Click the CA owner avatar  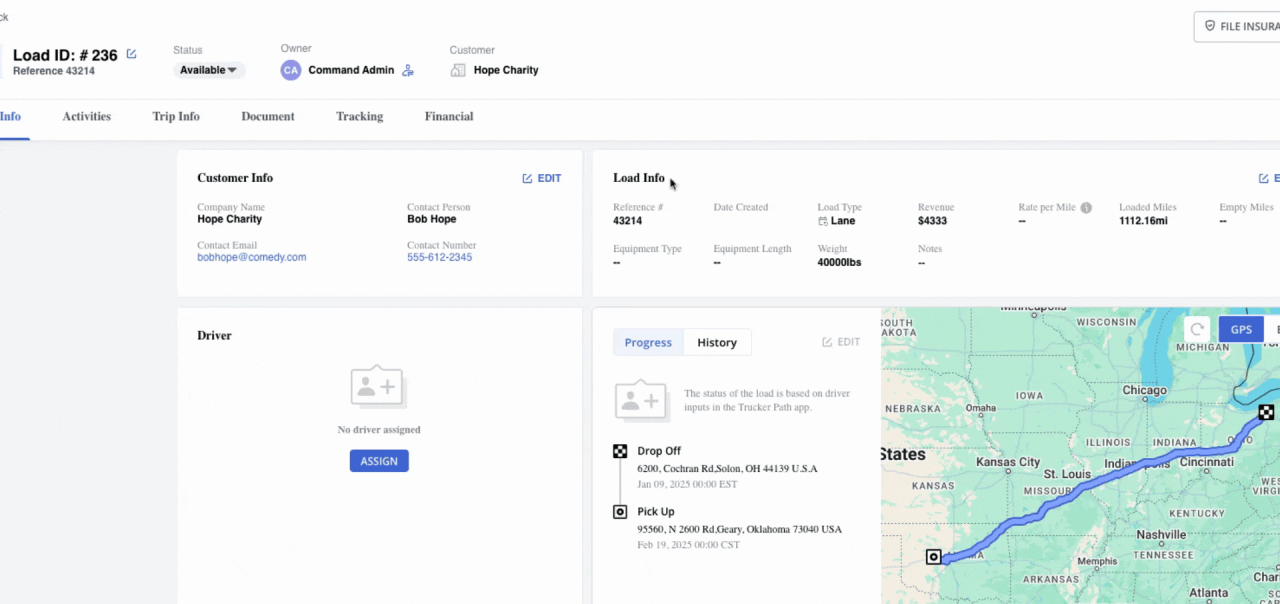click(290, 70)
